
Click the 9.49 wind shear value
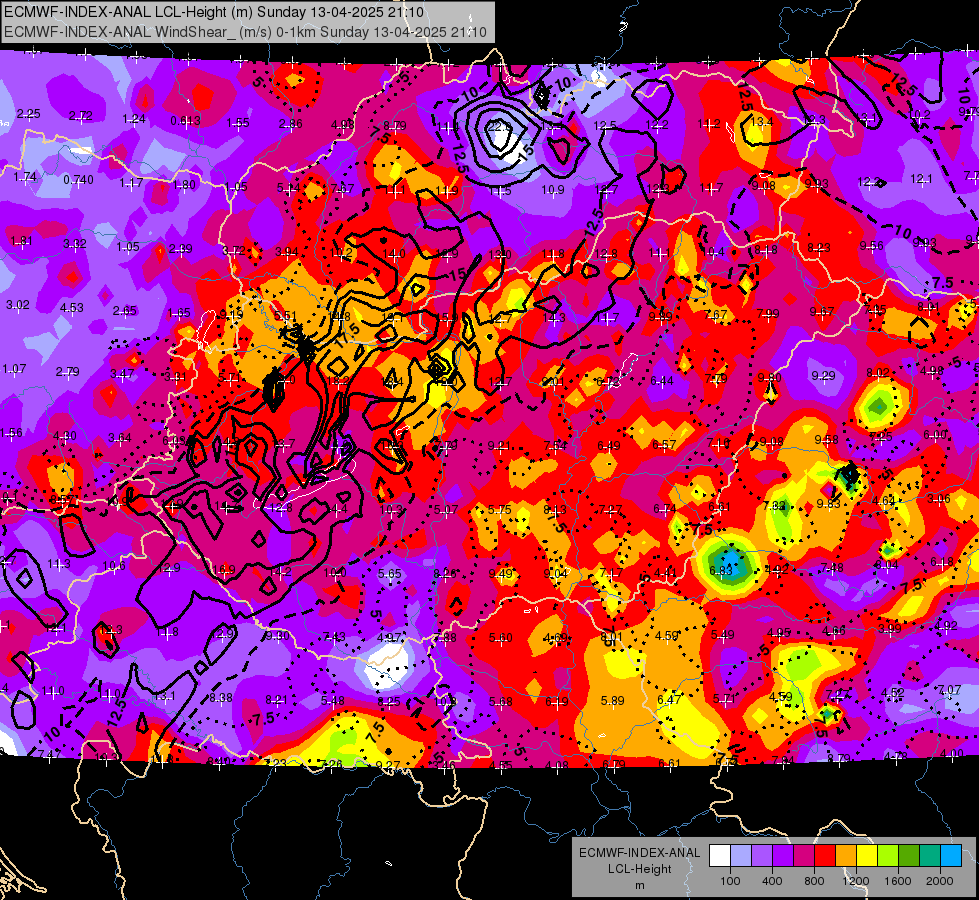501,573
